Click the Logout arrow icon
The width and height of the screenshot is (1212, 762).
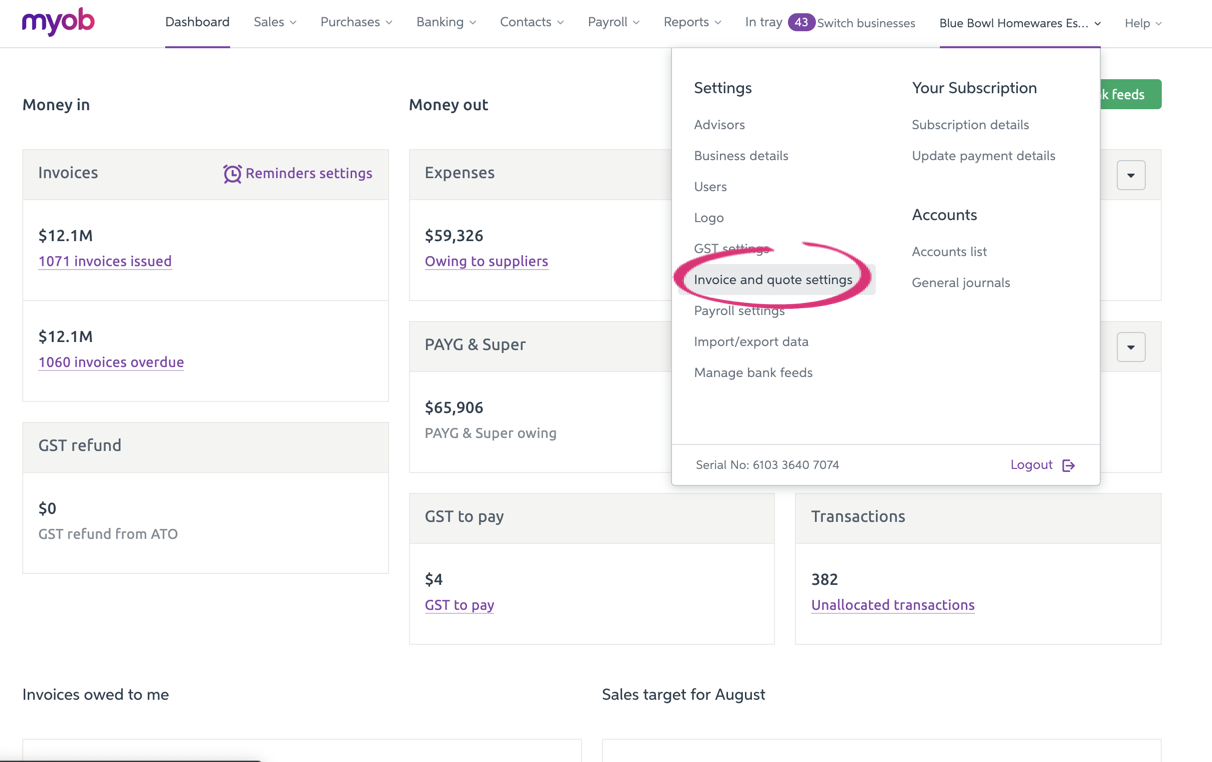point(1068,465)
